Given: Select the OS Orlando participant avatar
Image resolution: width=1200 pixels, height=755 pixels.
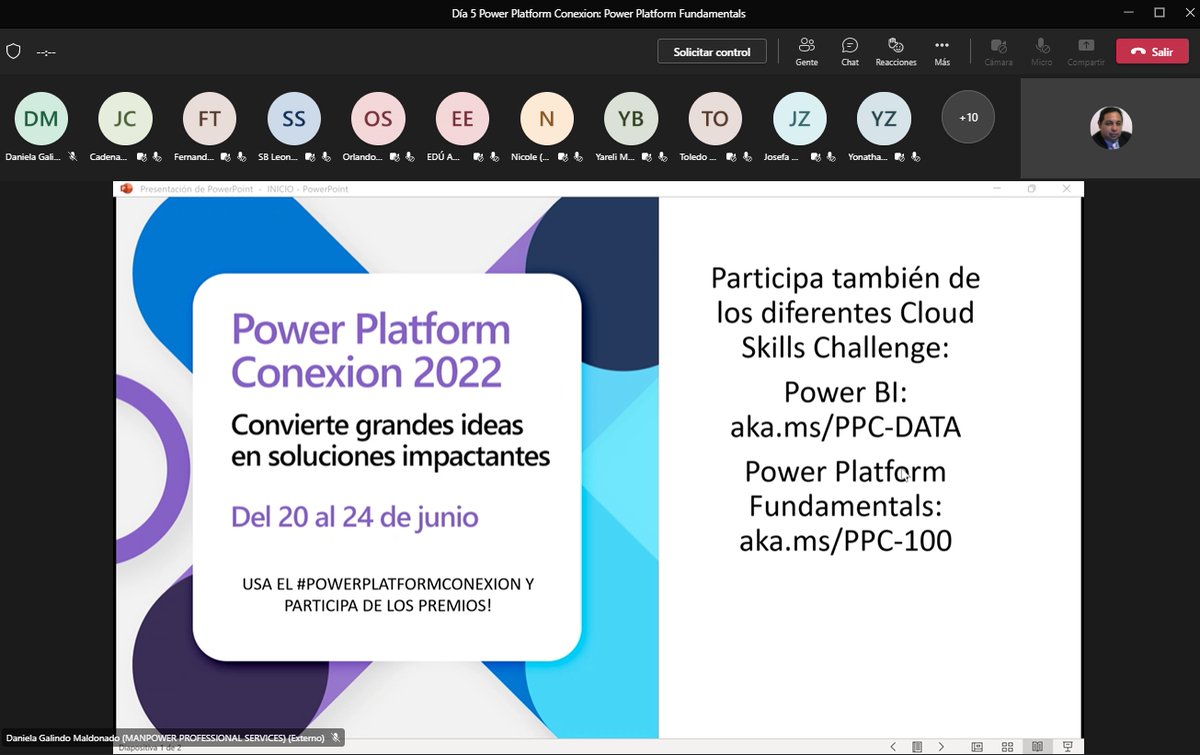Looking at the screenshot, I should coord(378,118).
